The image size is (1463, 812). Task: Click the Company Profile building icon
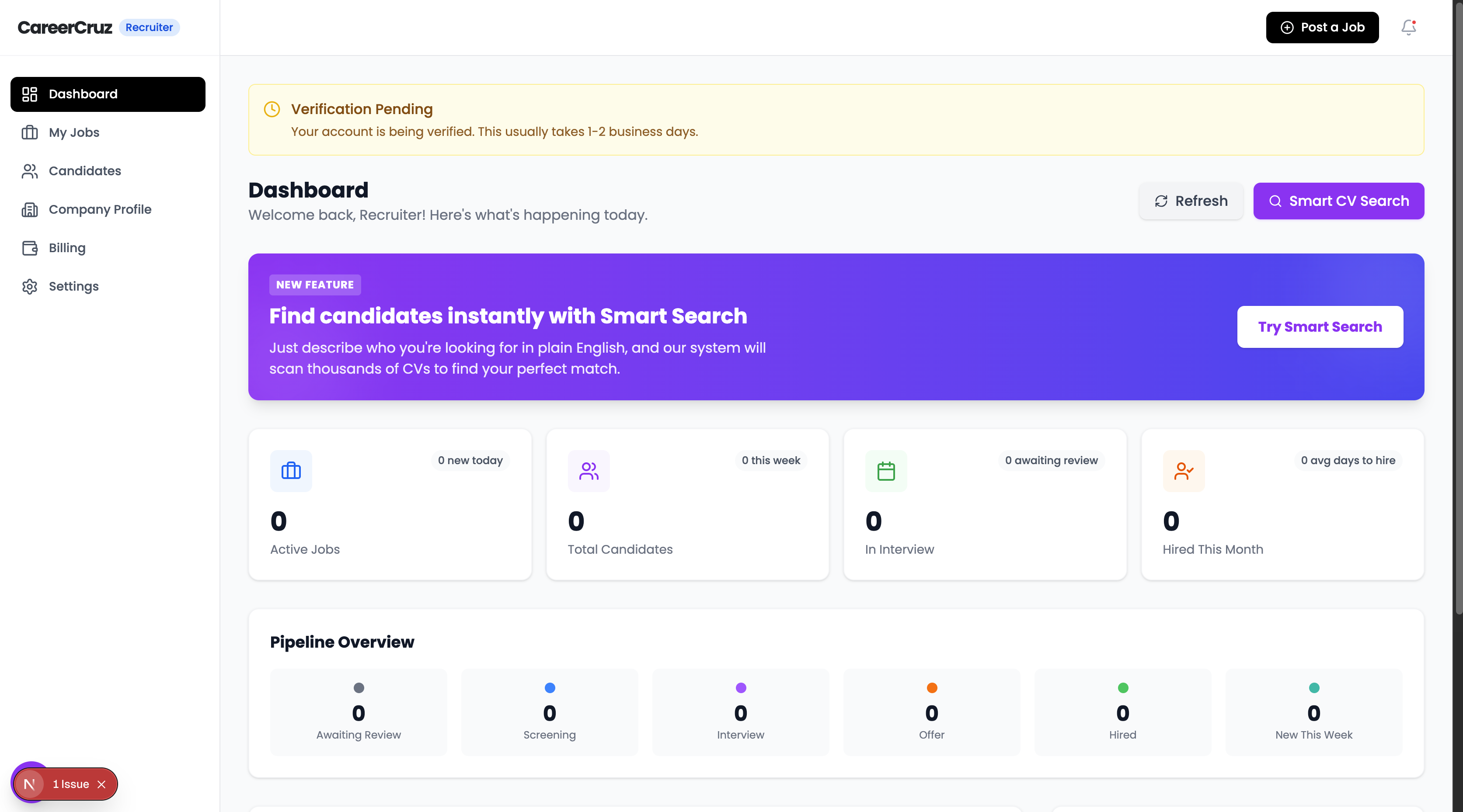pyautogui.click(x=30, y=209)
